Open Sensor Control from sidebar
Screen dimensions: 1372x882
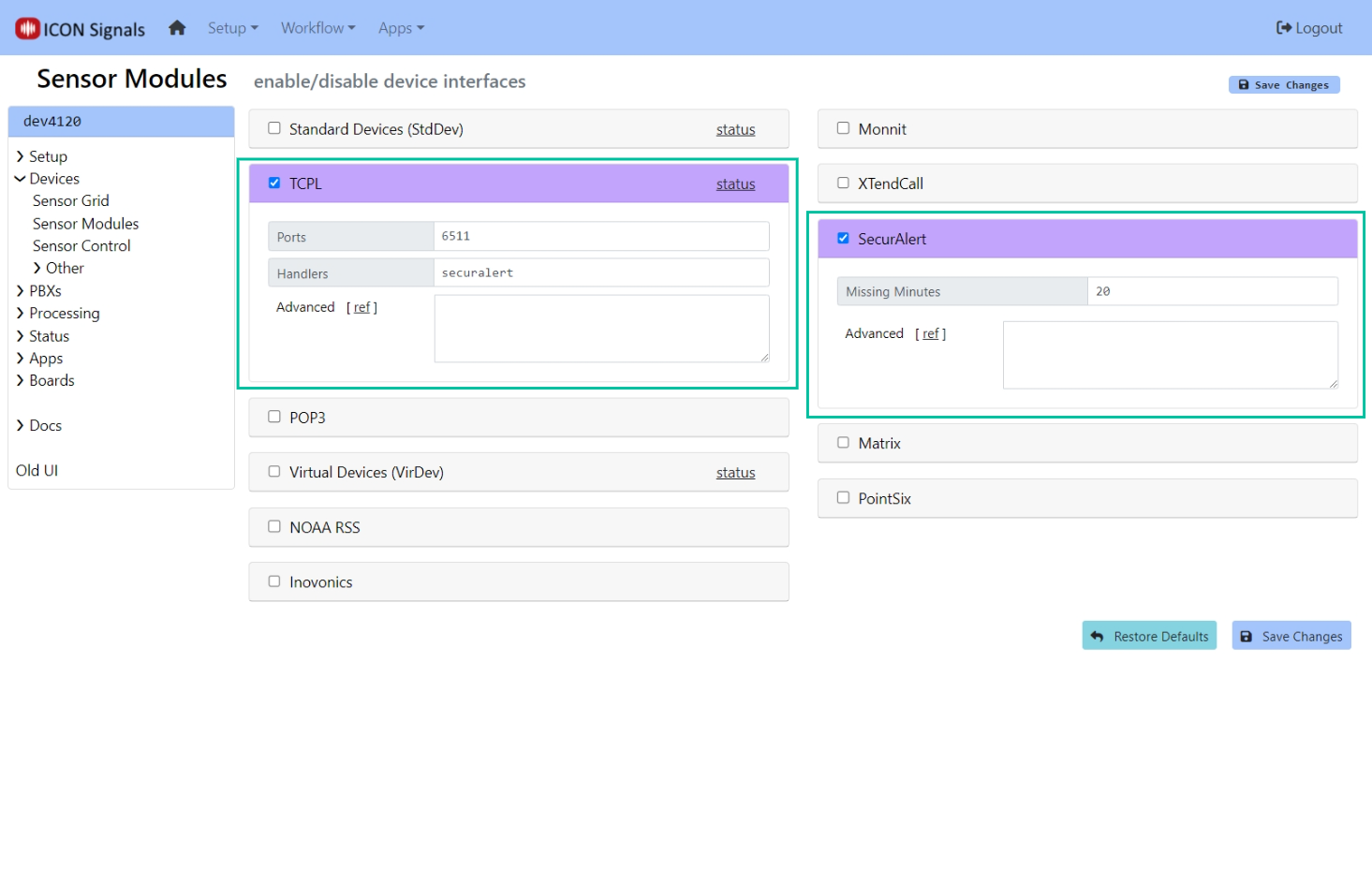[x=81, y=246]
